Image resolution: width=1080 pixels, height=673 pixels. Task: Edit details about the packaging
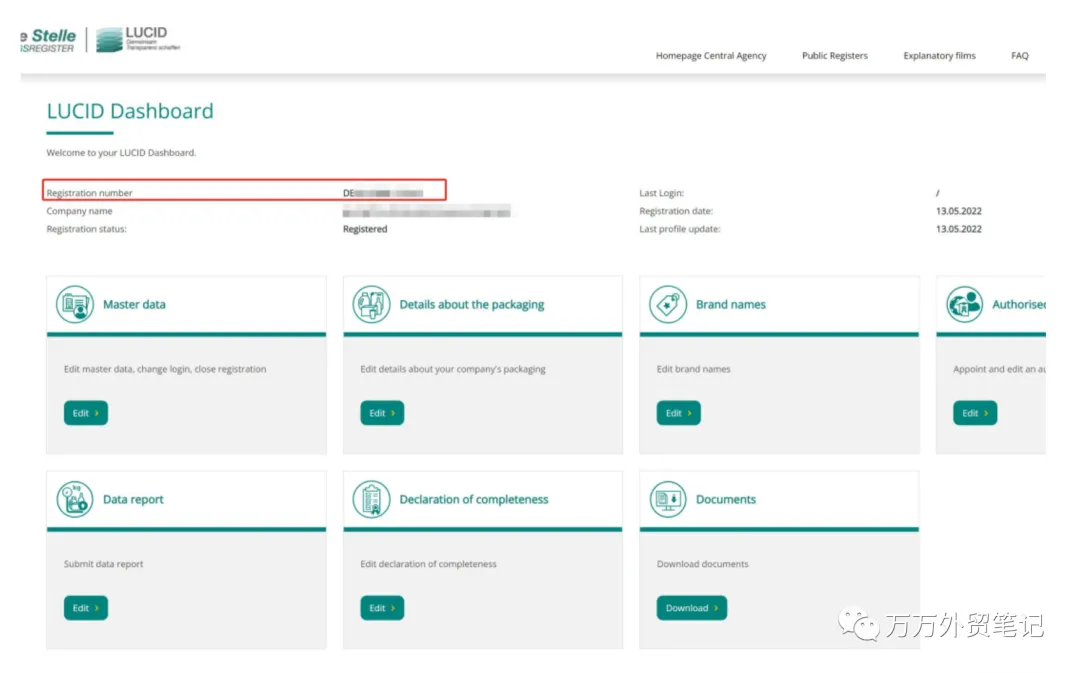[382, 413]
